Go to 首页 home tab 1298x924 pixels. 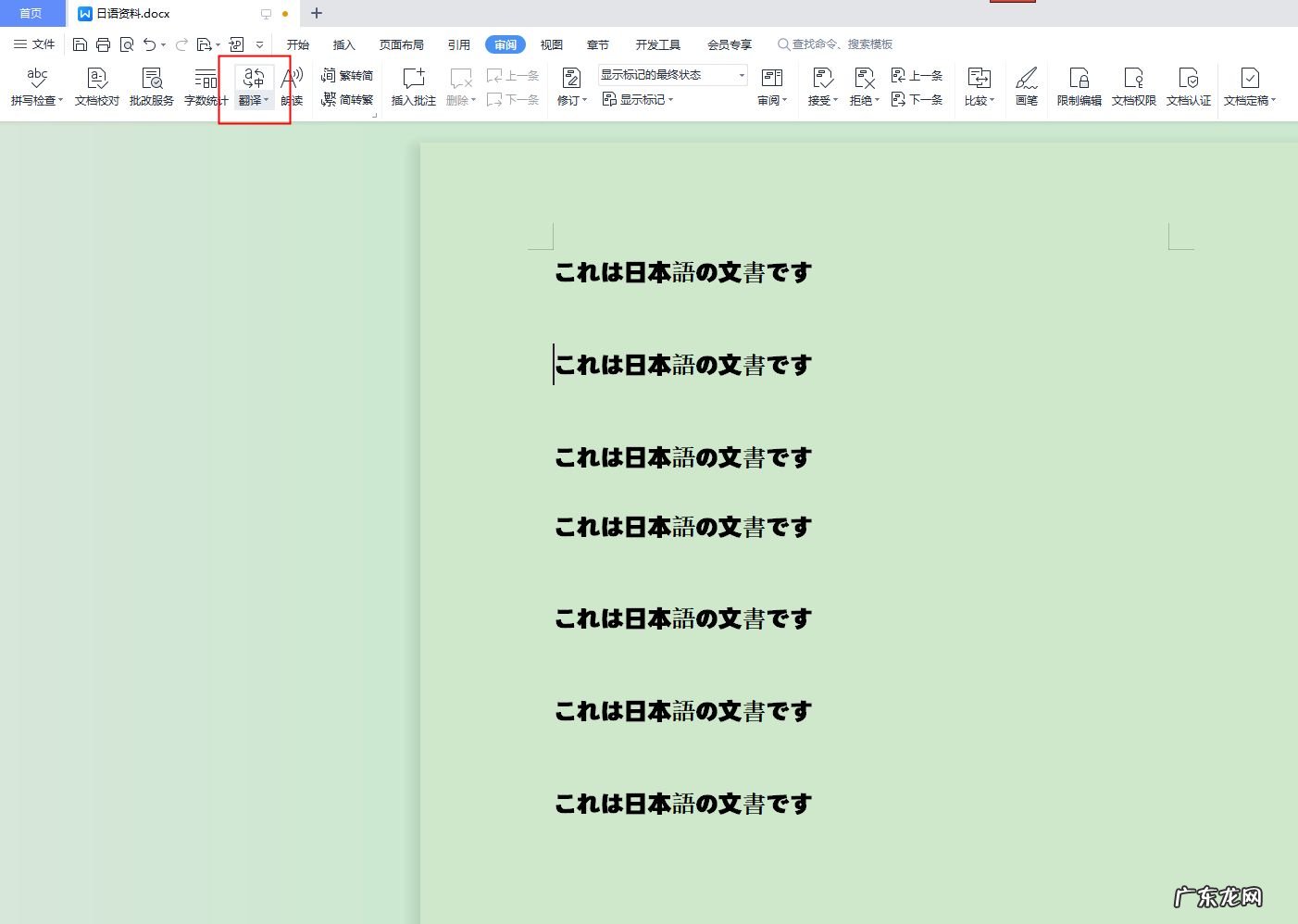pos(31,13)
